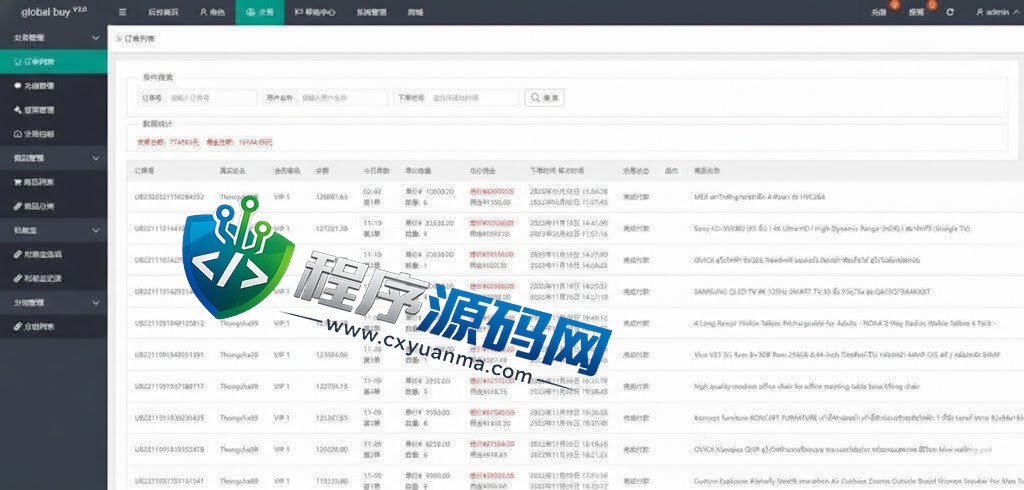Open the person-icon role tab in top navigation
The image size is (1024, 490).
coord(212,12)
